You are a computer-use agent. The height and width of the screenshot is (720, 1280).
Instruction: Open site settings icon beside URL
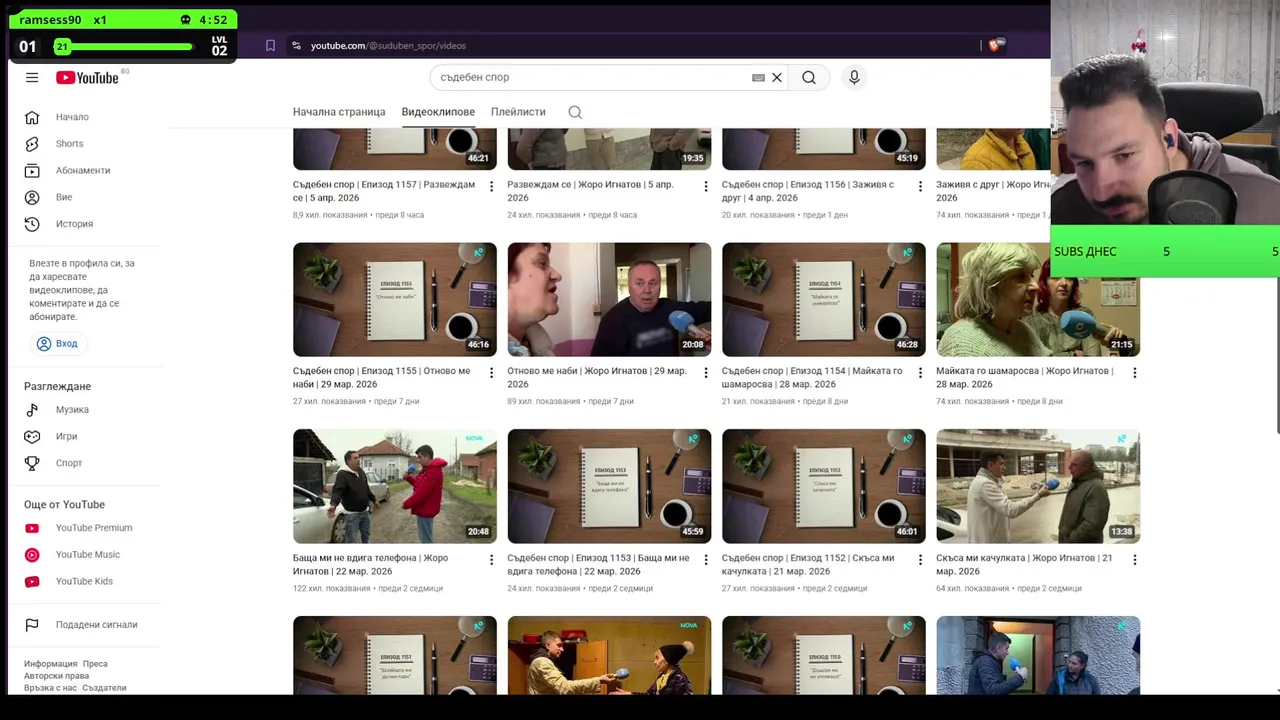[x=296, y=45]
